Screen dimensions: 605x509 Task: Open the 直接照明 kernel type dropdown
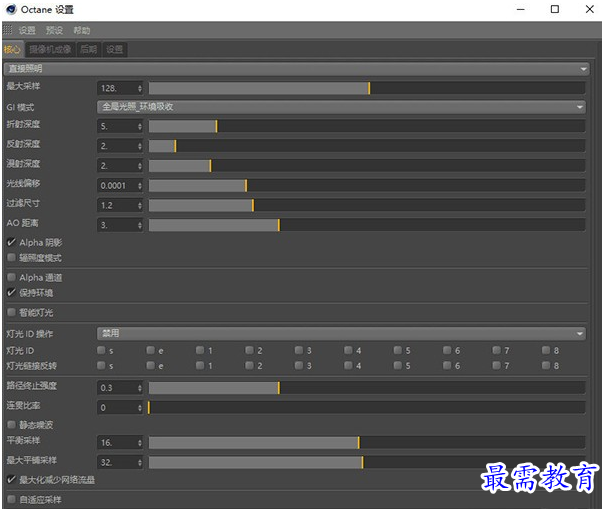pyautogui.click(x=296, y=69)
